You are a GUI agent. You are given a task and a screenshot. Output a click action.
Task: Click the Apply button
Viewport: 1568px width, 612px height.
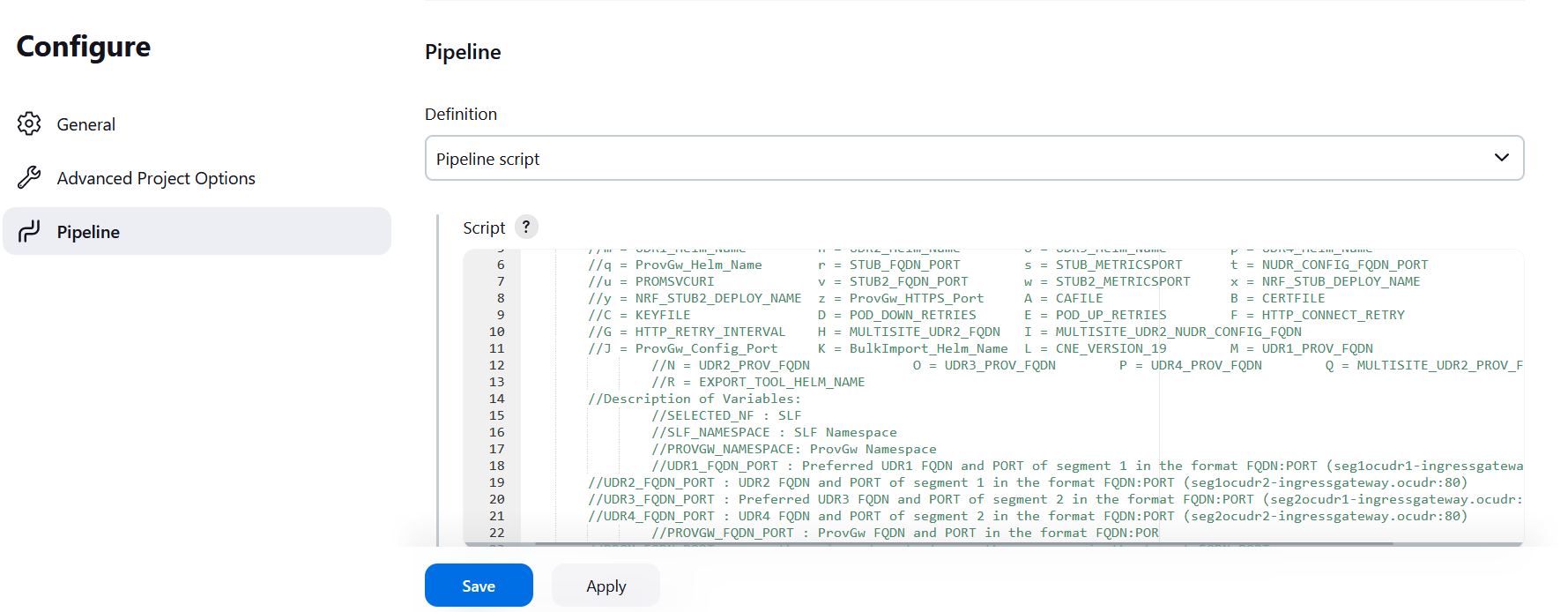[606, 586]
